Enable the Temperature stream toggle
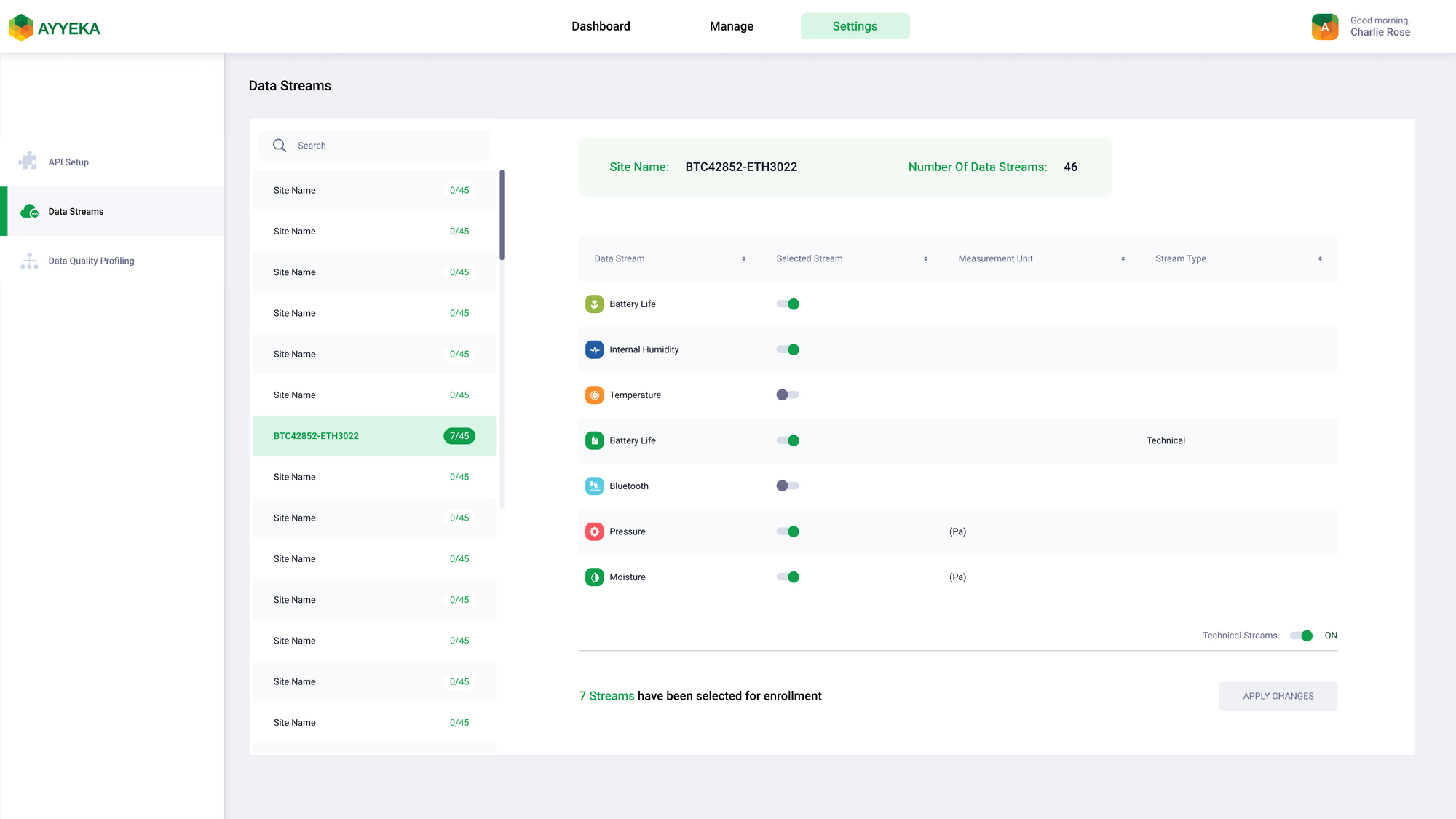Image resolution: width=1456 pixels, height=819 pixels. [787, 395]
